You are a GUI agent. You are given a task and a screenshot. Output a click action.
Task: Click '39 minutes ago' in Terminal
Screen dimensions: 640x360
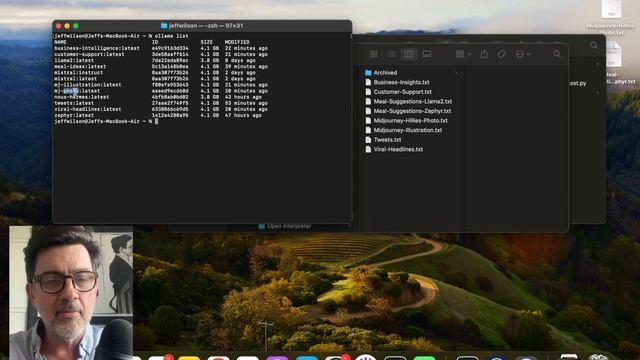246,67
